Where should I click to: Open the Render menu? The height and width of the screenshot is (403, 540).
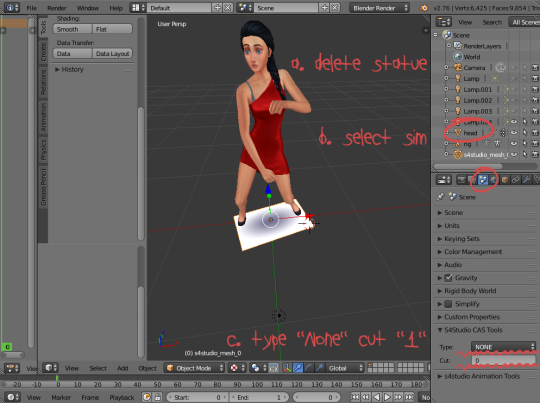[x=57, y=8]
